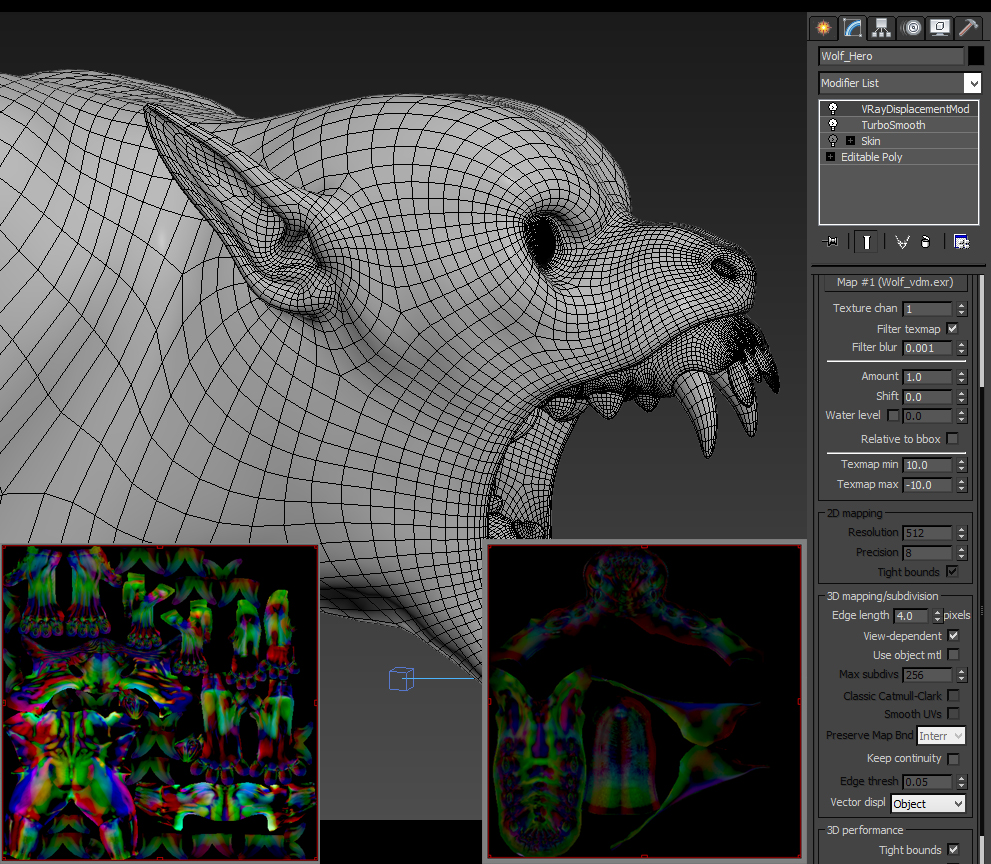Enable the Use object mtl checkbox
991x864 pixels.
954,655
